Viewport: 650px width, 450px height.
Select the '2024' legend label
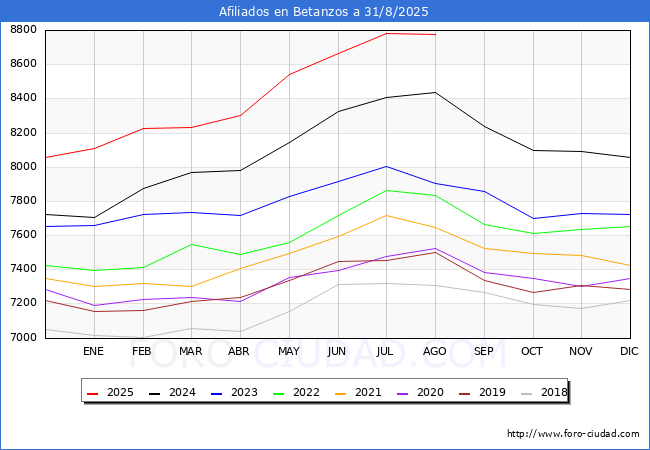182,392
